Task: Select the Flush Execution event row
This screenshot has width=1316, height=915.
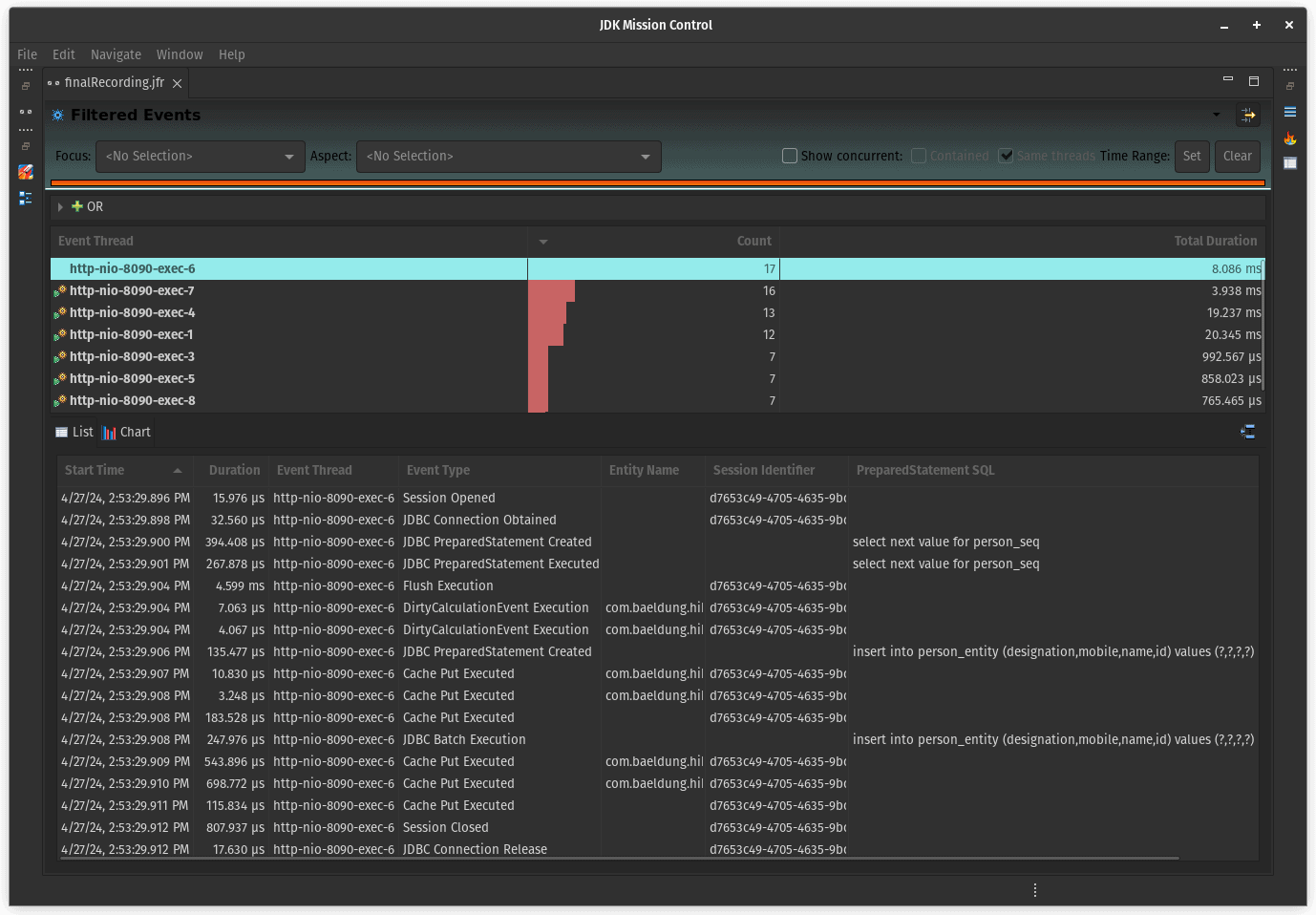Action: (657, 585)
